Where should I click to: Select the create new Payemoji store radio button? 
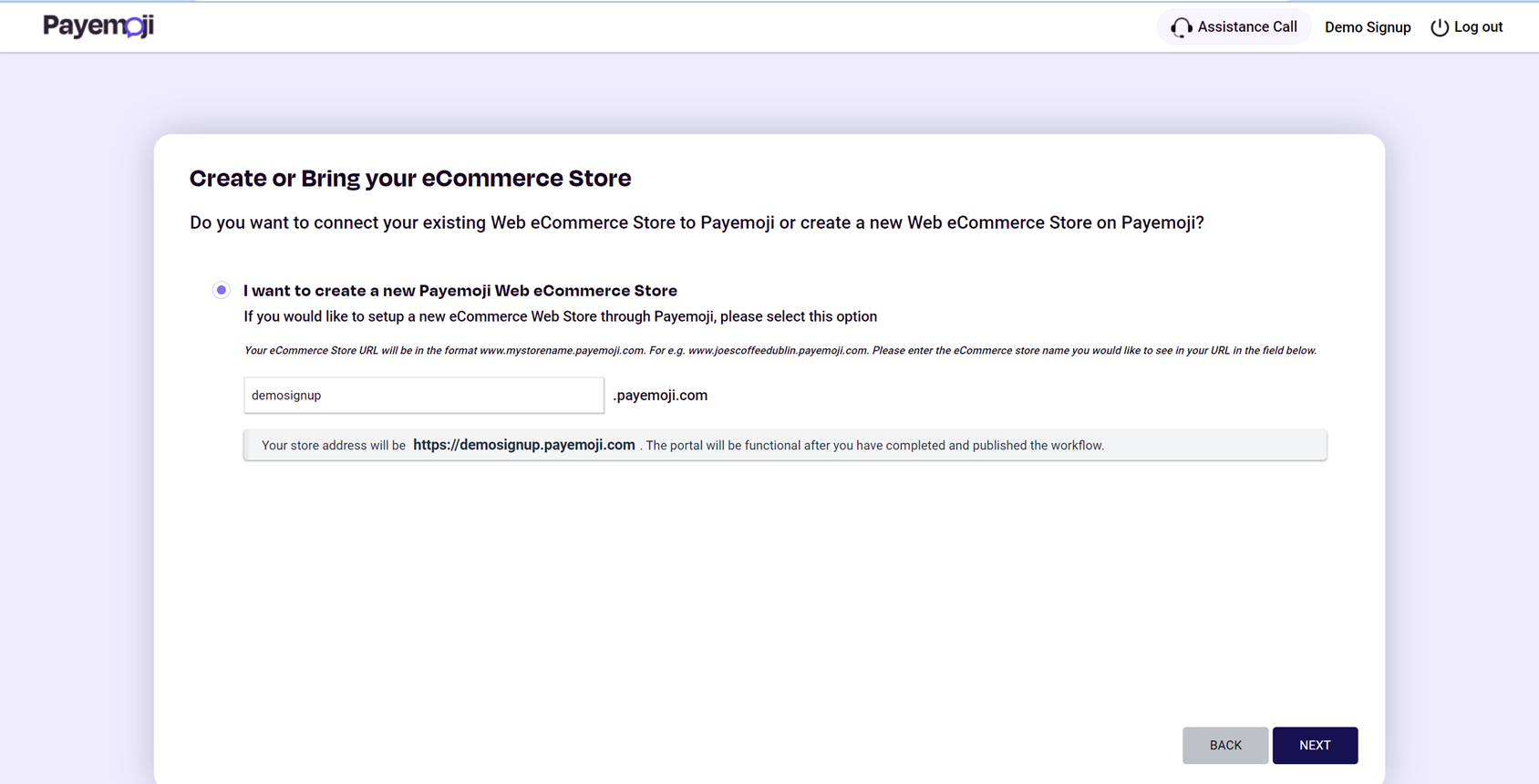pyautogui.click(x=221, y=290)
